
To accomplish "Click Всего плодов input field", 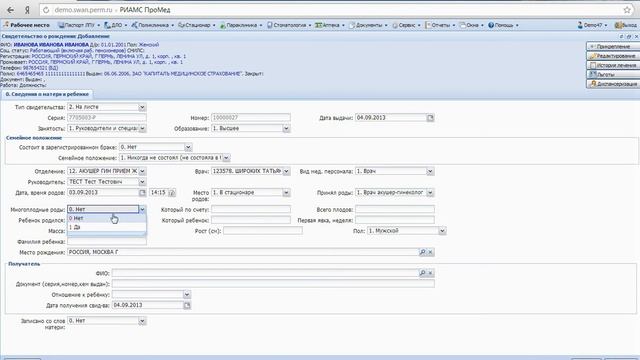I will tap(395, 209).
